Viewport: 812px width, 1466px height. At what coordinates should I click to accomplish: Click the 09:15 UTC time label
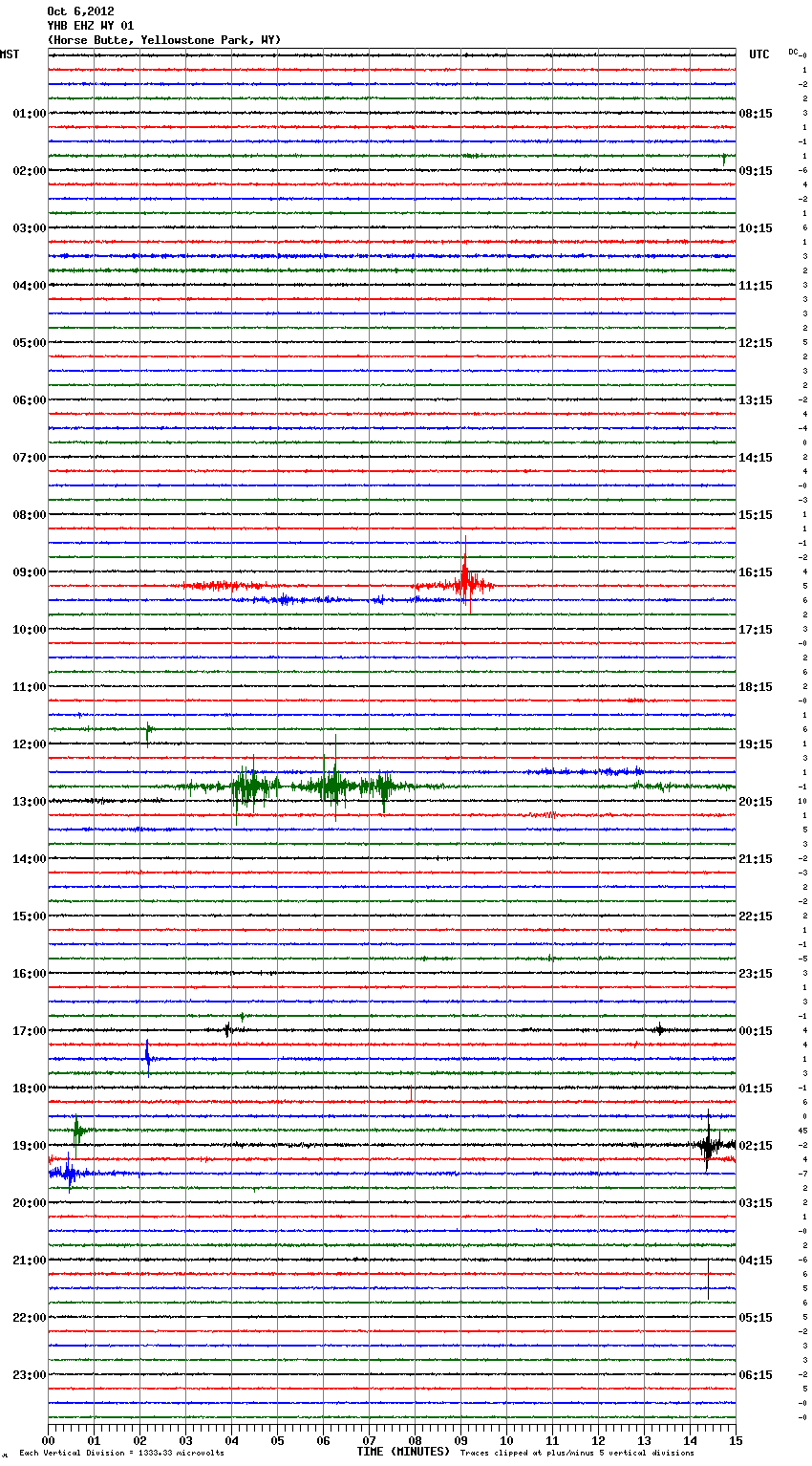[756, 171]
